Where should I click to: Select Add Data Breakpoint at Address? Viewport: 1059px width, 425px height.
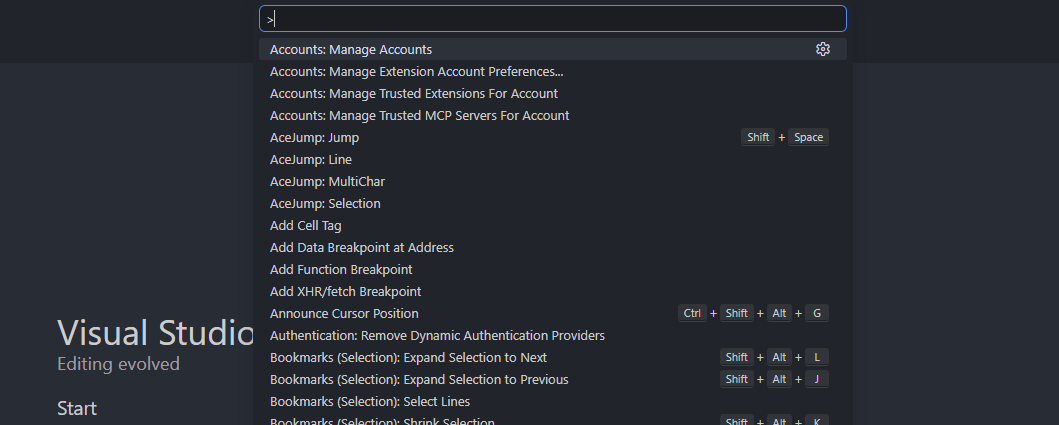pos(552,247)
